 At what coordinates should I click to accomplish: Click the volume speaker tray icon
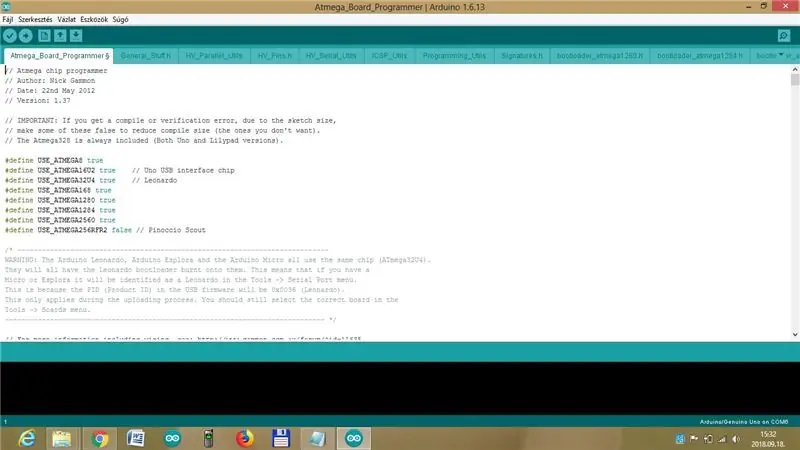pos(735,439)
